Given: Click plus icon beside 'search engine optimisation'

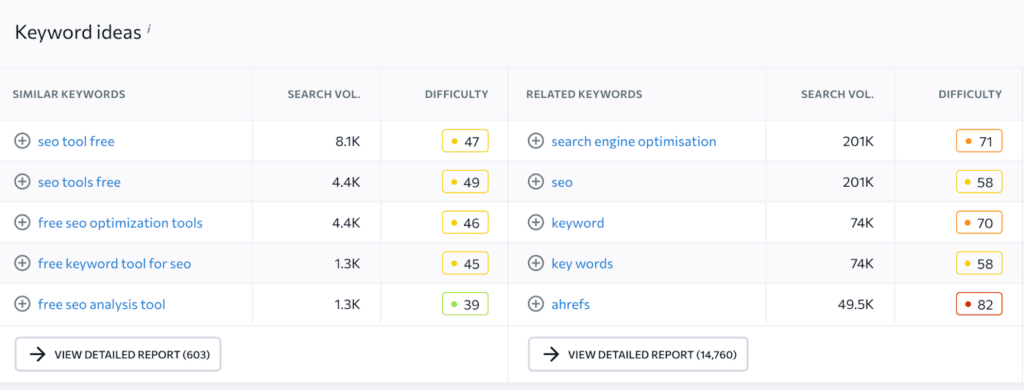Looking at the screenshot, I should (x=536, y=141).
